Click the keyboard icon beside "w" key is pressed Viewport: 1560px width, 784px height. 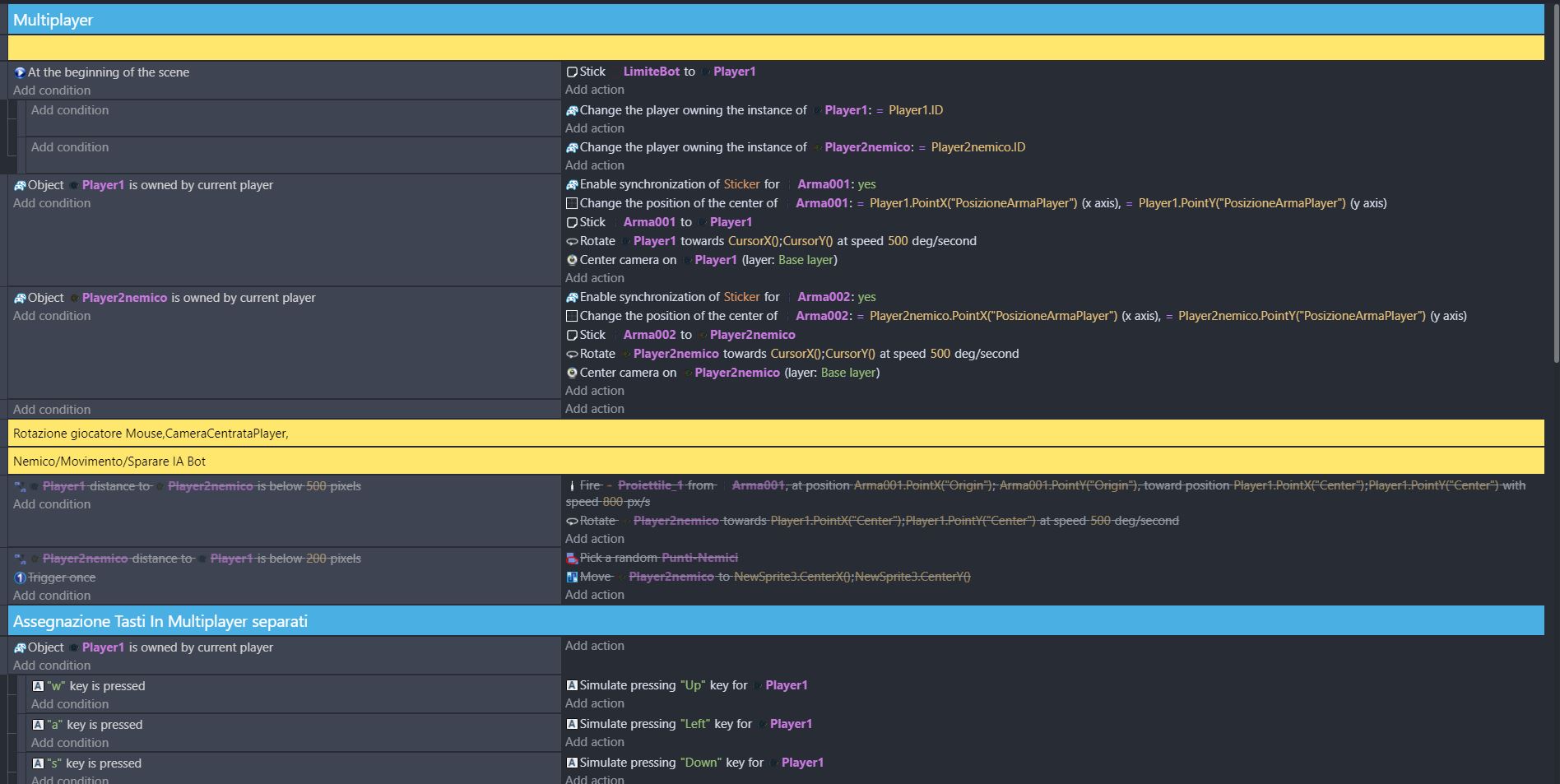(38, 686)
